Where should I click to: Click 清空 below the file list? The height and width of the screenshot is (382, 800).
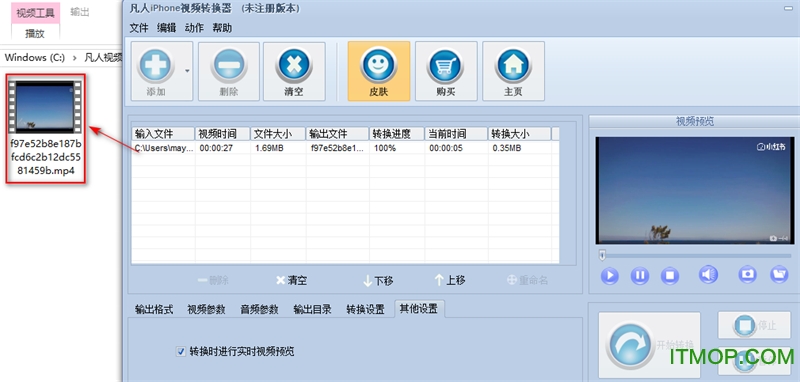click(291, 281)
